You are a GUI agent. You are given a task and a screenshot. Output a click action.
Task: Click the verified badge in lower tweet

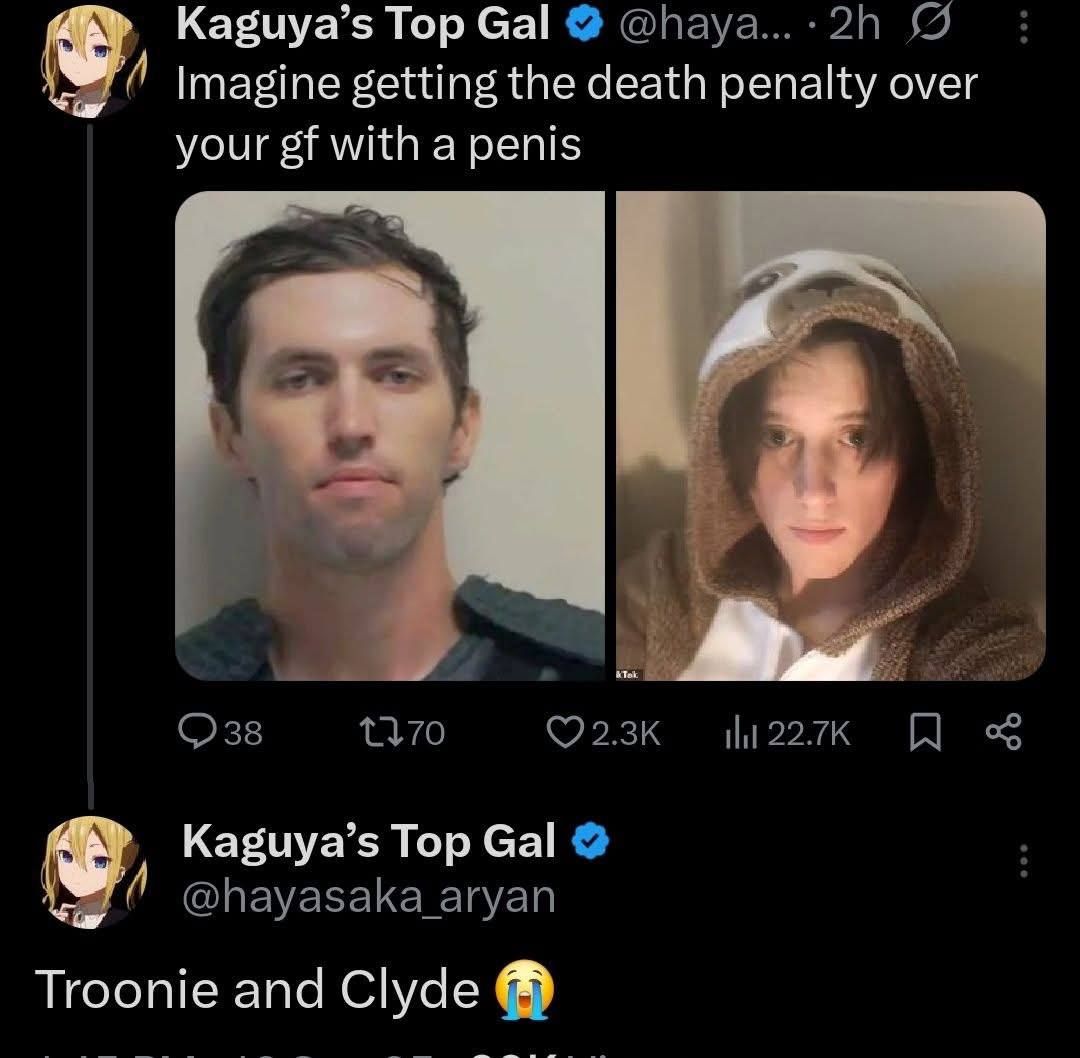click(591, 842)
